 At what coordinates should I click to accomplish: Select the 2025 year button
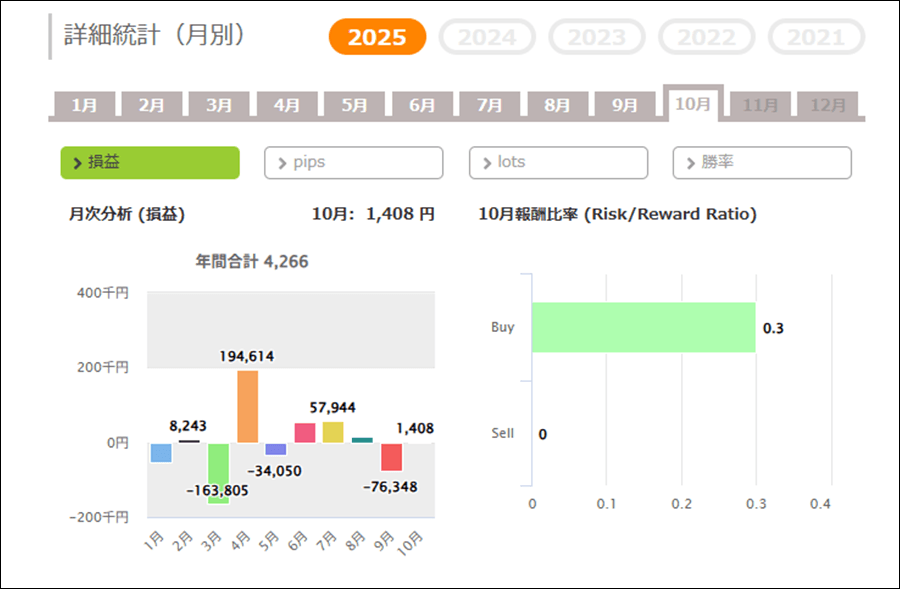(377, 37)
